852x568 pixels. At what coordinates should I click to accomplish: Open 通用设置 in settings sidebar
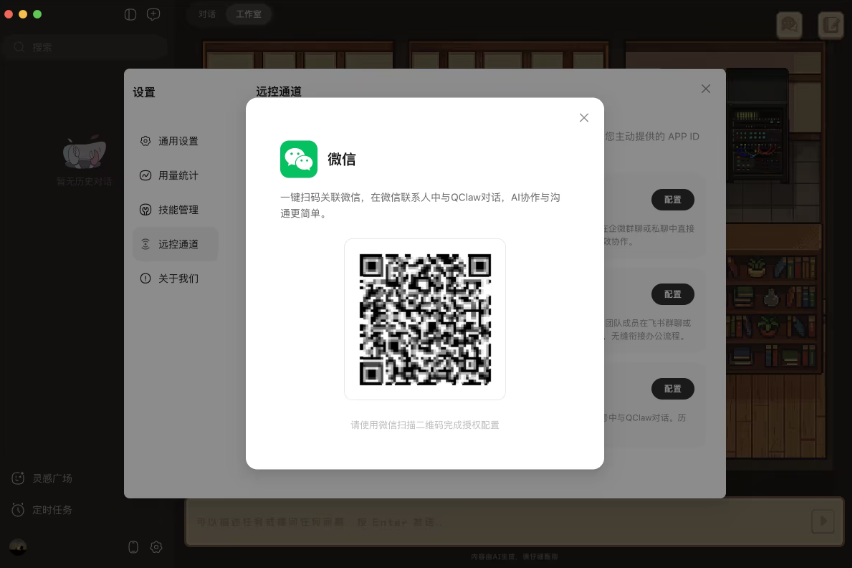(176, 141)
